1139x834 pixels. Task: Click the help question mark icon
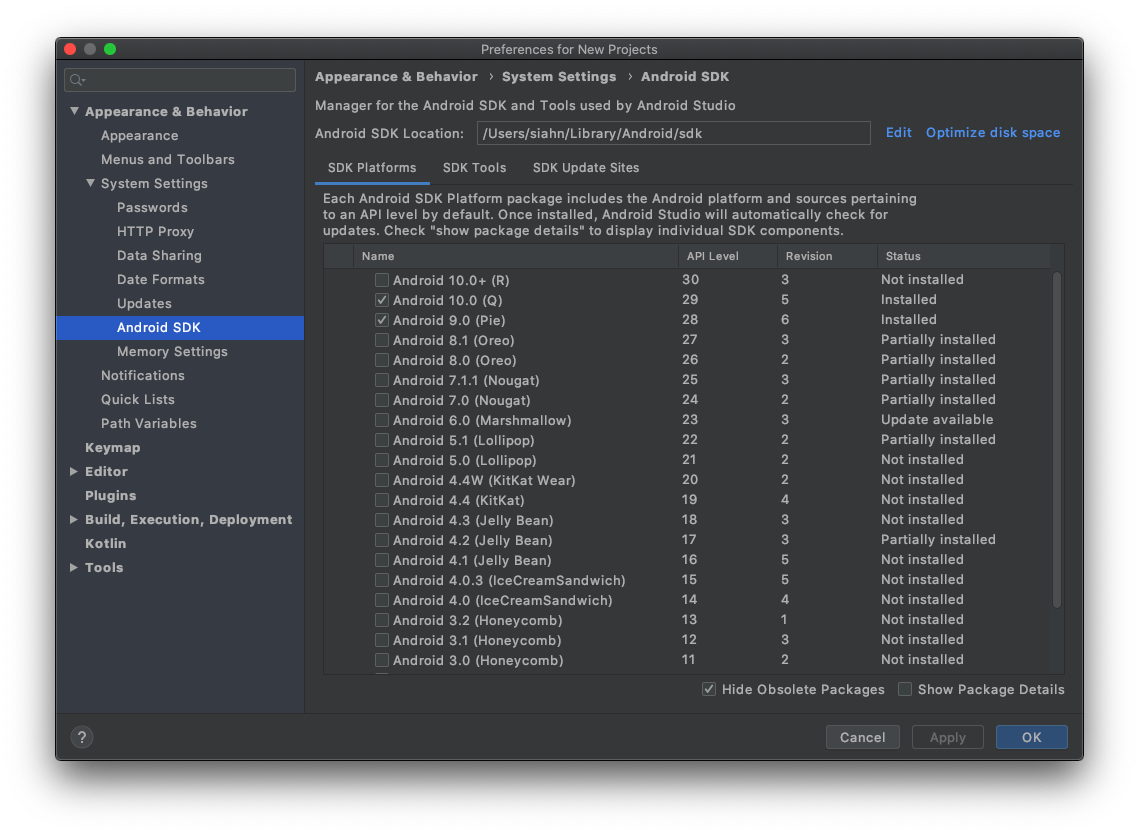[x=82, y=737]
